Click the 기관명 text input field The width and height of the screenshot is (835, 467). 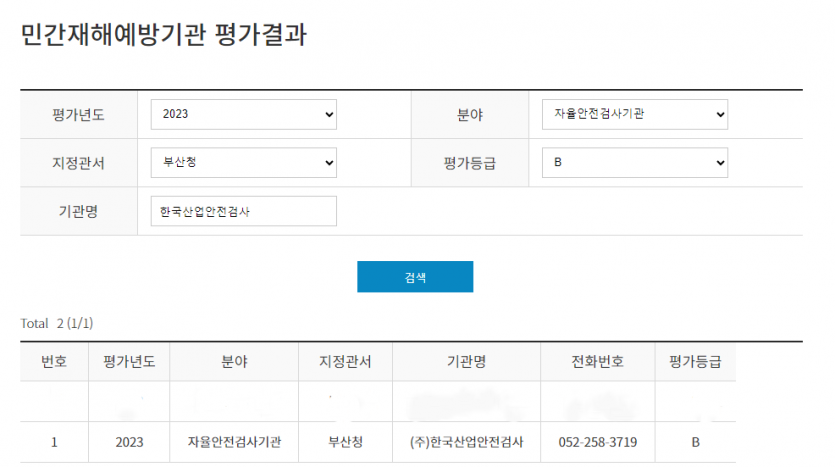click(244, 211)
